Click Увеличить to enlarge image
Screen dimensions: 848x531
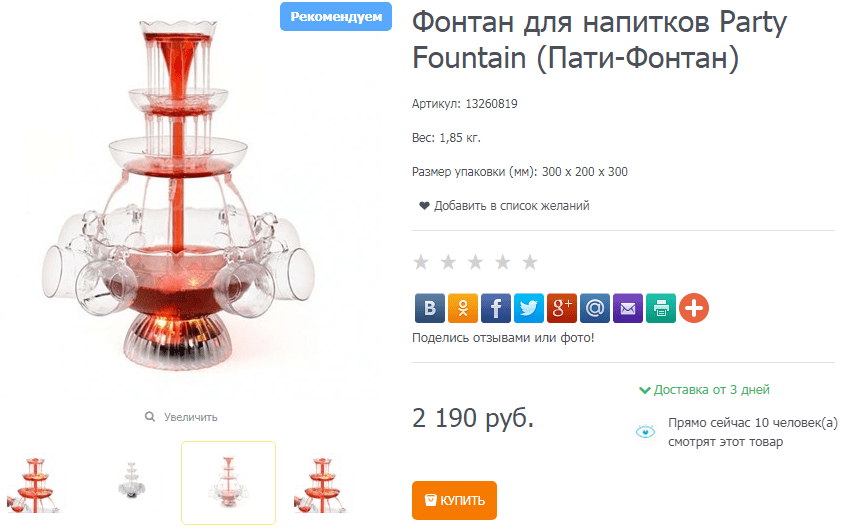[181, 417]
